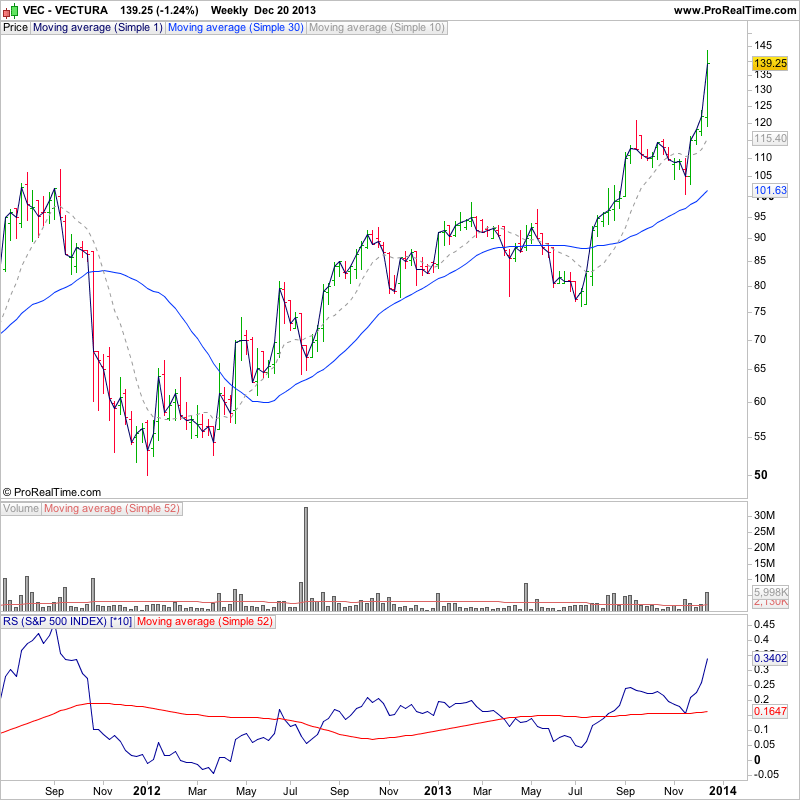The image size is (800, 800).
Task: Click the -0.05 RS axis label
Action: (765, 774)
